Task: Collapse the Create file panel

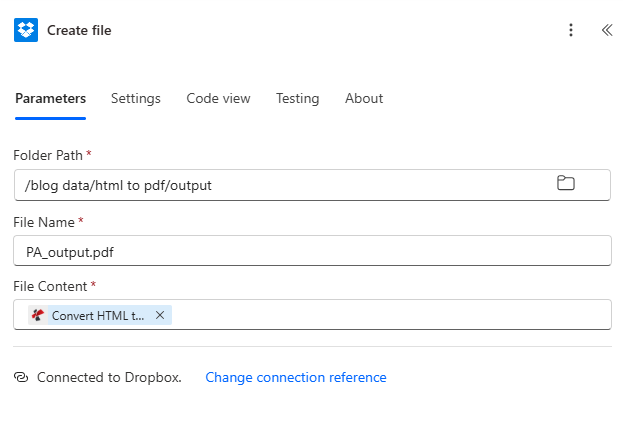Action: click(606, 30)
